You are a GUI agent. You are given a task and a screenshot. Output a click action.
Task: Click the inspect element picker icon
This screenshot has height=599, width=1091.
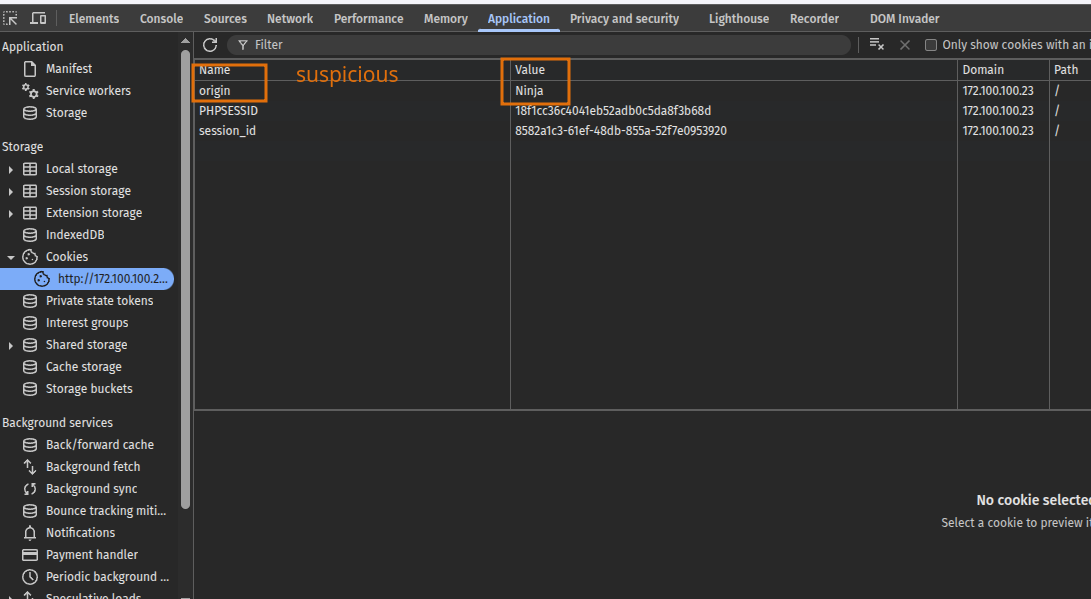pyautogui.click(x=11, y=18)
